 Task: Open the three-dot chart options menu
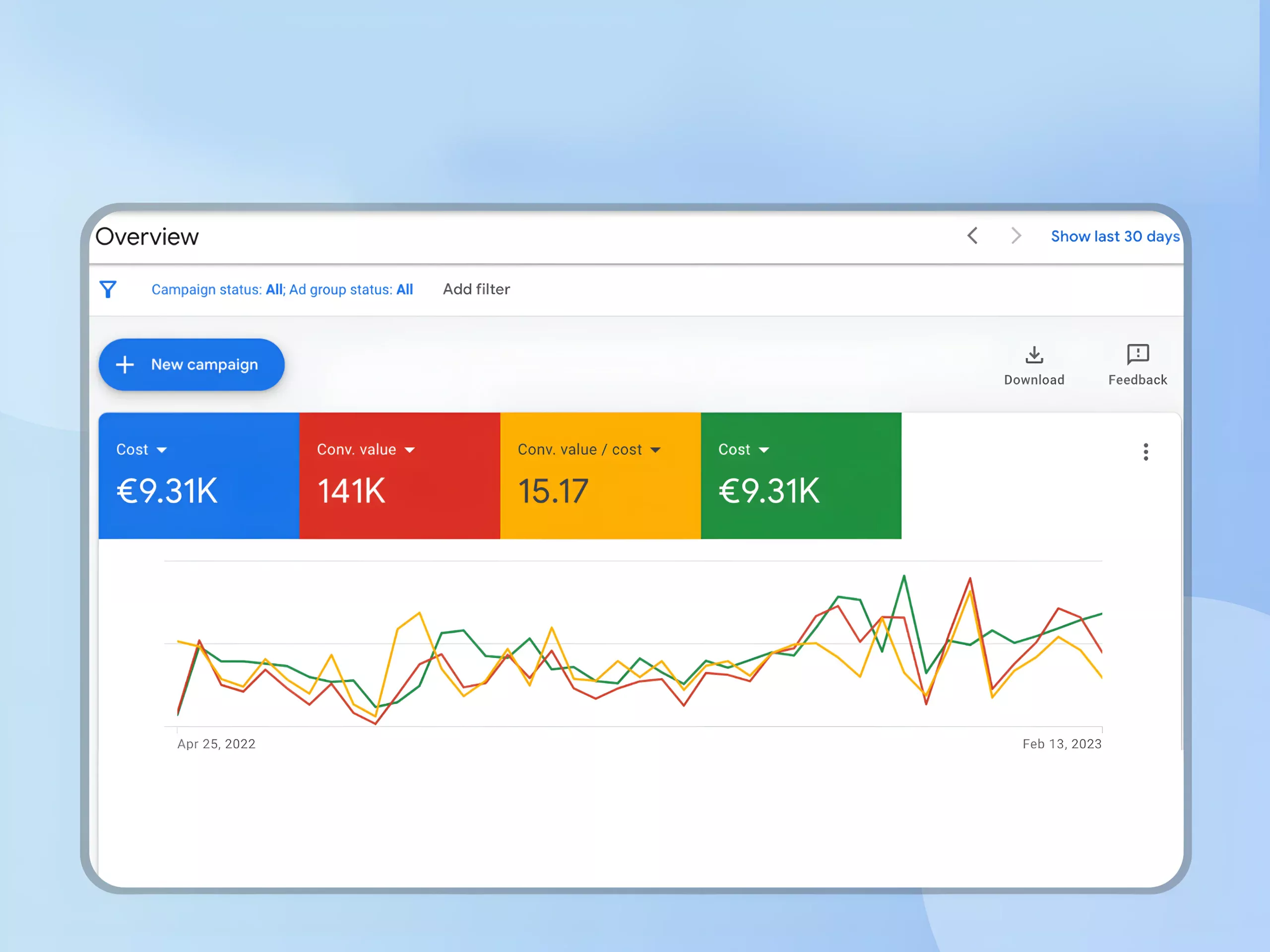[x=1145, y=452]
